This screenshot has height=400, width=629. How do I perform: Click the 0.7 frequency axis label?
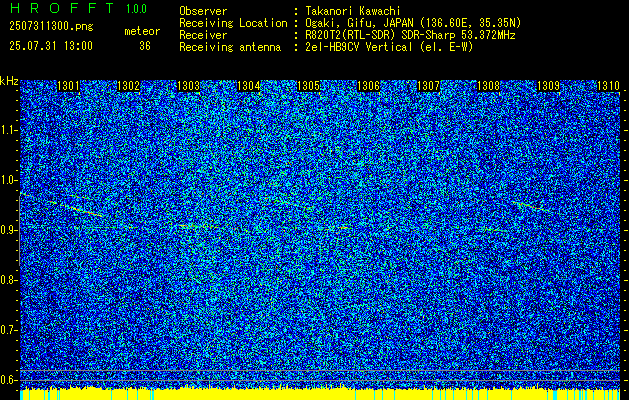[9, 330]
